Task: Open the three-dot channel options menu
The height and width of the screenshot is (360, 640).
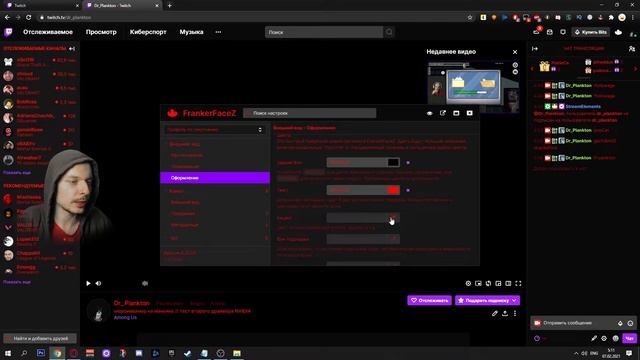Action: pyautogui.click(x=515, y=313)
